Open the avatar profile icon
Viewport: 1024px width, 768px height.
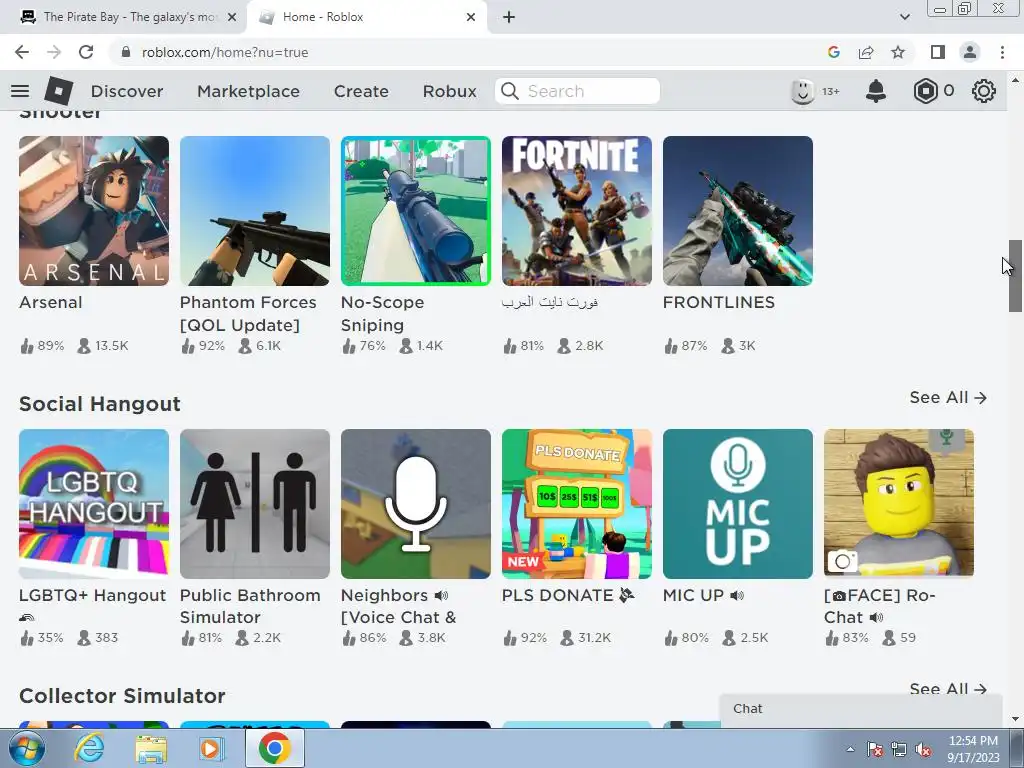pyautogui.click(x=803, y=91)
